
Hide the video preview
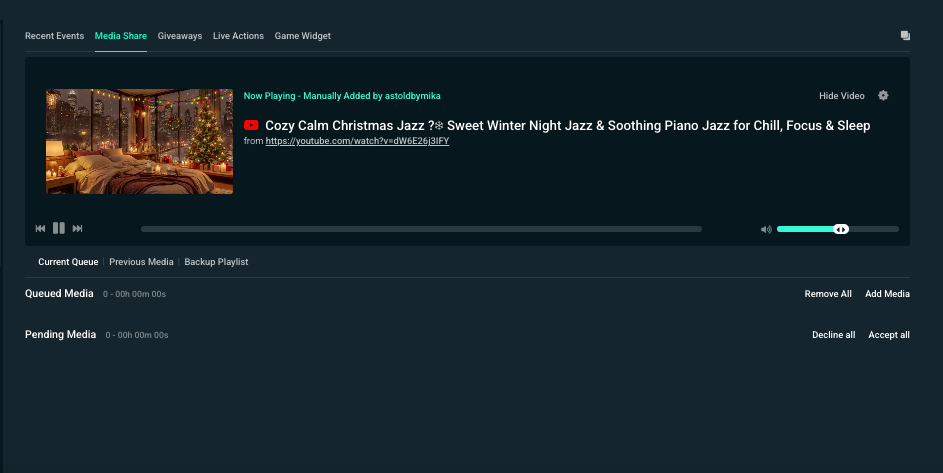pos(841,96)
